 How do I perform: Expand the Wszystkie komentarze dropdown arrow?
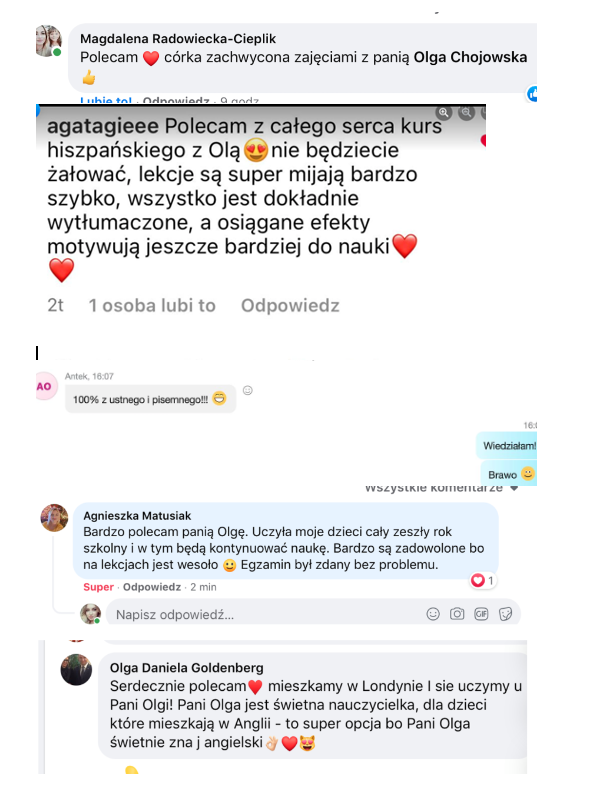[x=514, y=488]
